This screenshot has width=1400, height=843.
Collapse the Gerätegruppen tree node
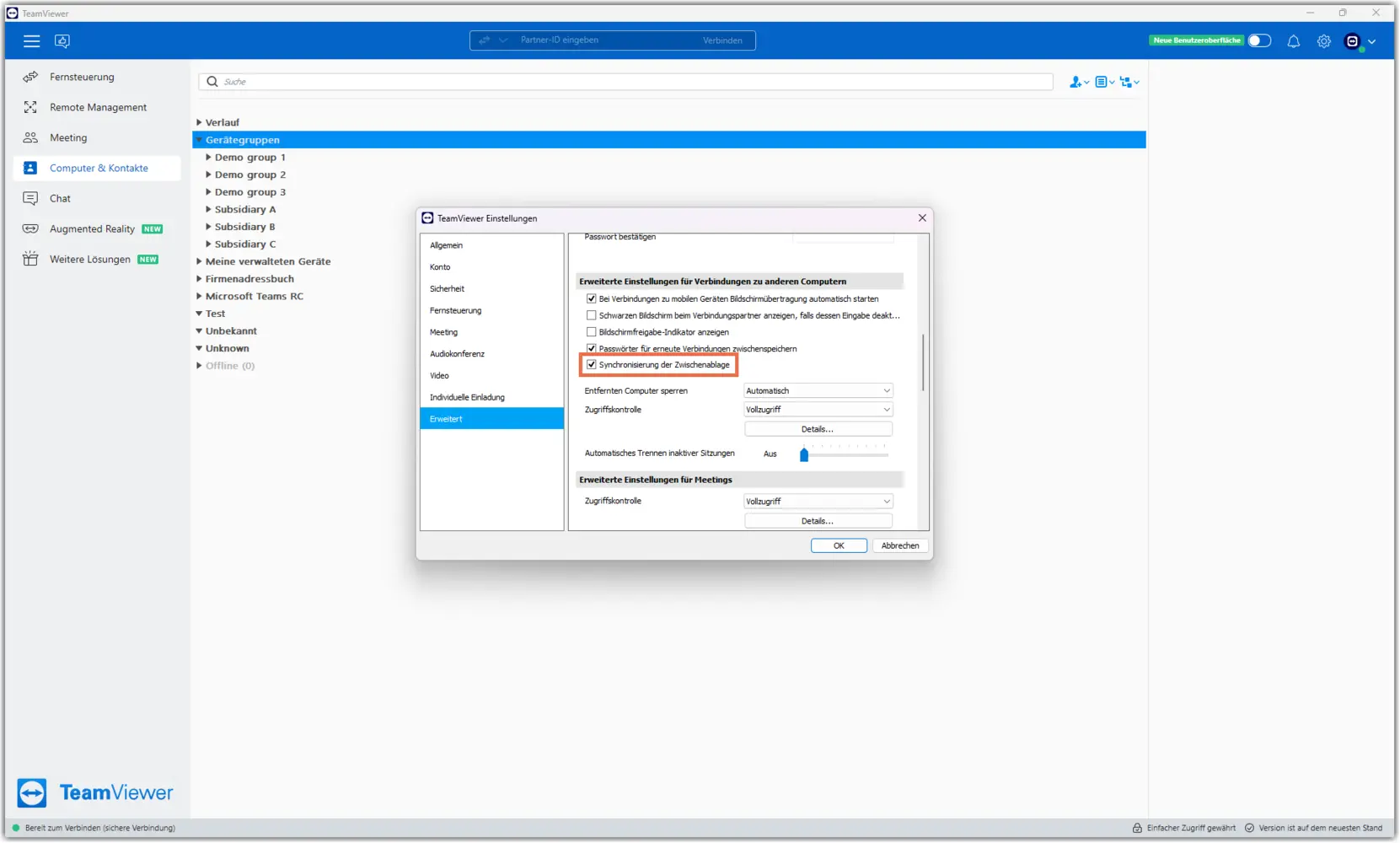(199, 140)
